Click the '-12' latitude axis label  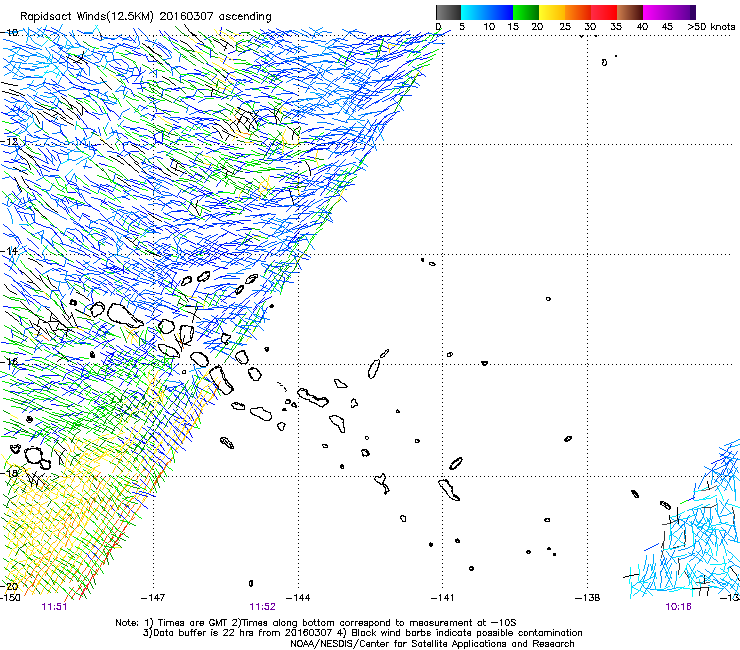click(x=9, y=141)
